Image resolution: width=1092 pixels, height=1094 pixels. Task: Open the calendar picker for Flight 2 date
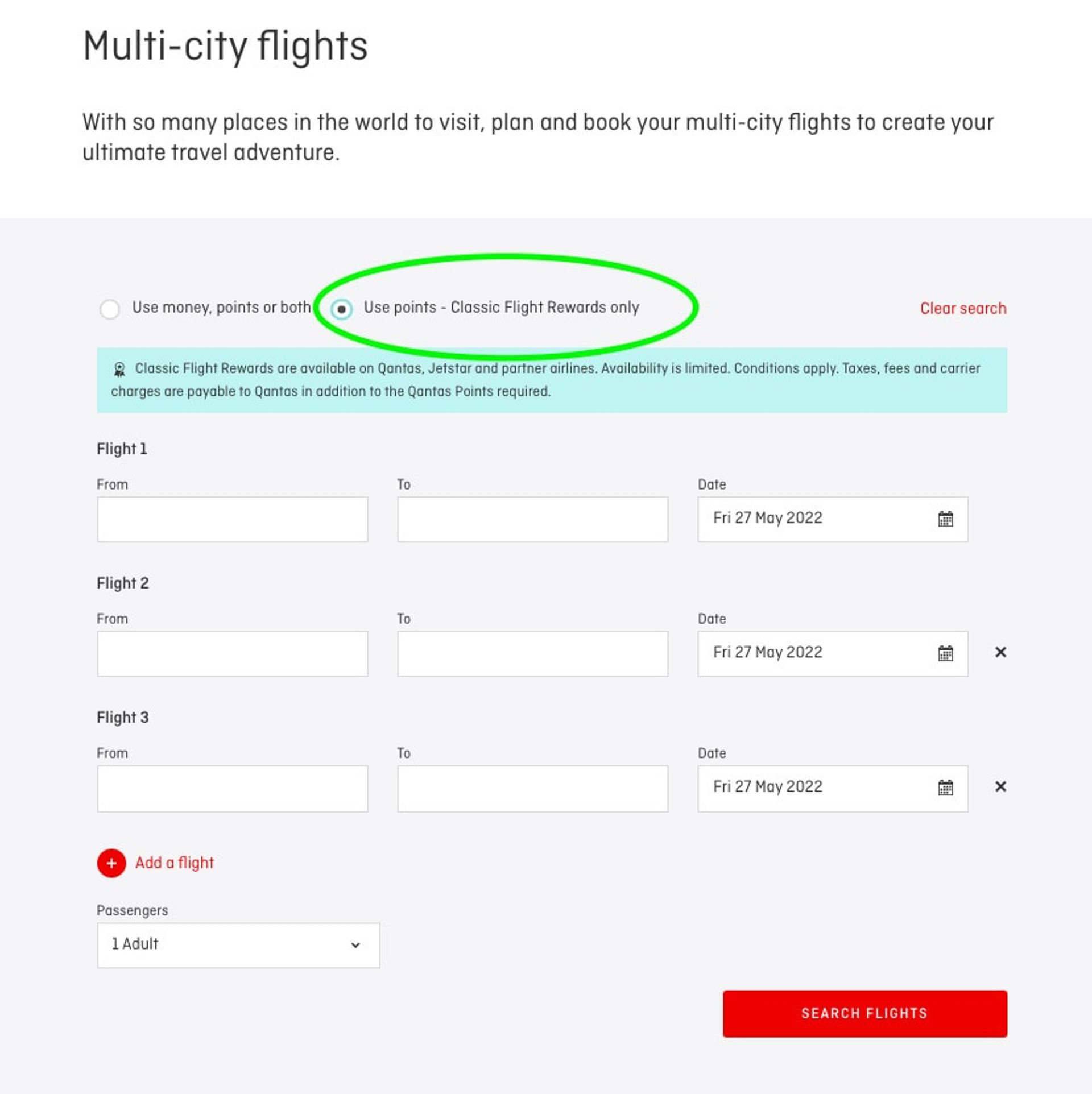(946, 653)
